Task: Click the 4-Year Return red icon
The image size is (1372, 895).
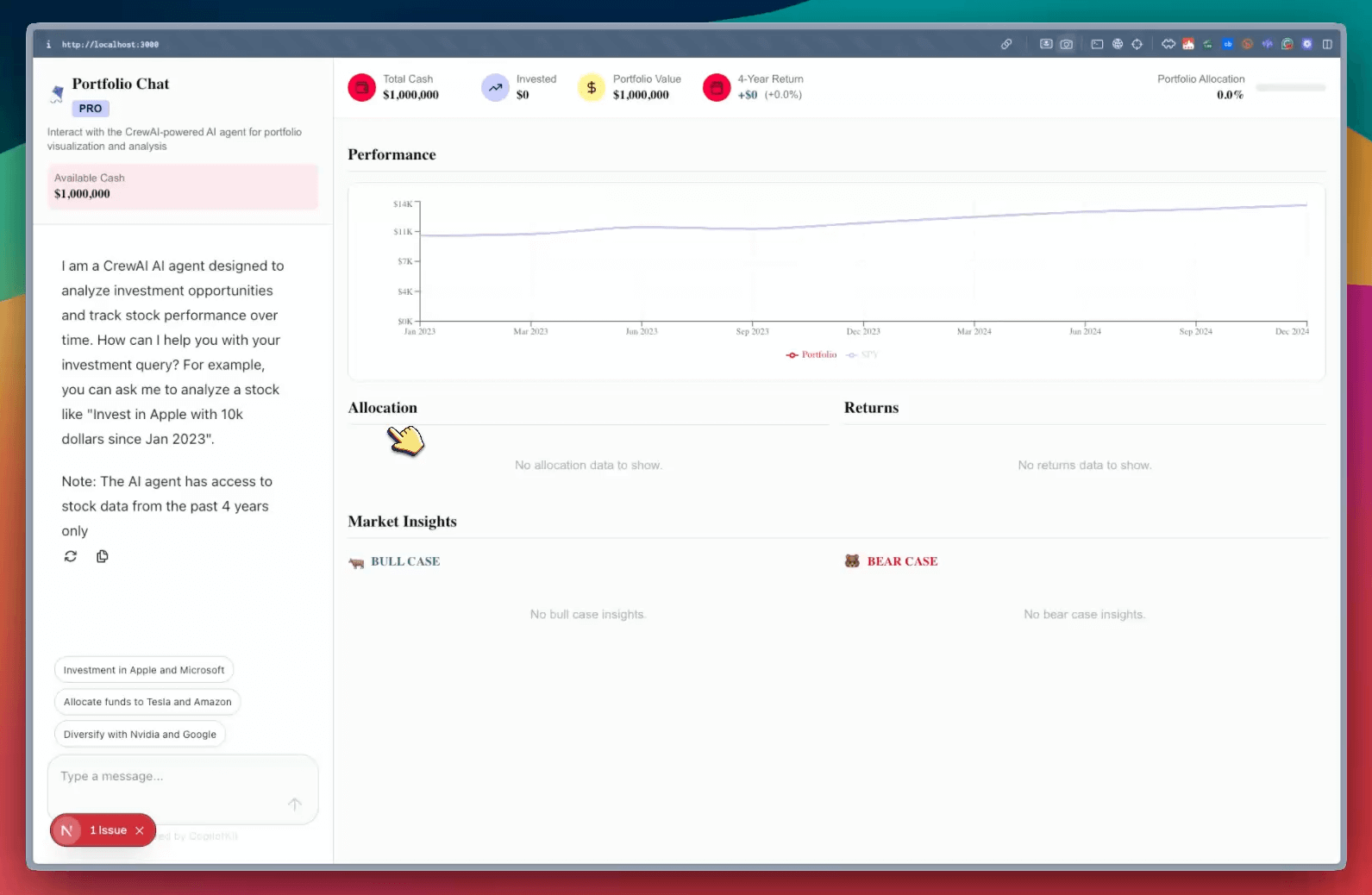Action: pyautogui.click(x=717, y=87)
